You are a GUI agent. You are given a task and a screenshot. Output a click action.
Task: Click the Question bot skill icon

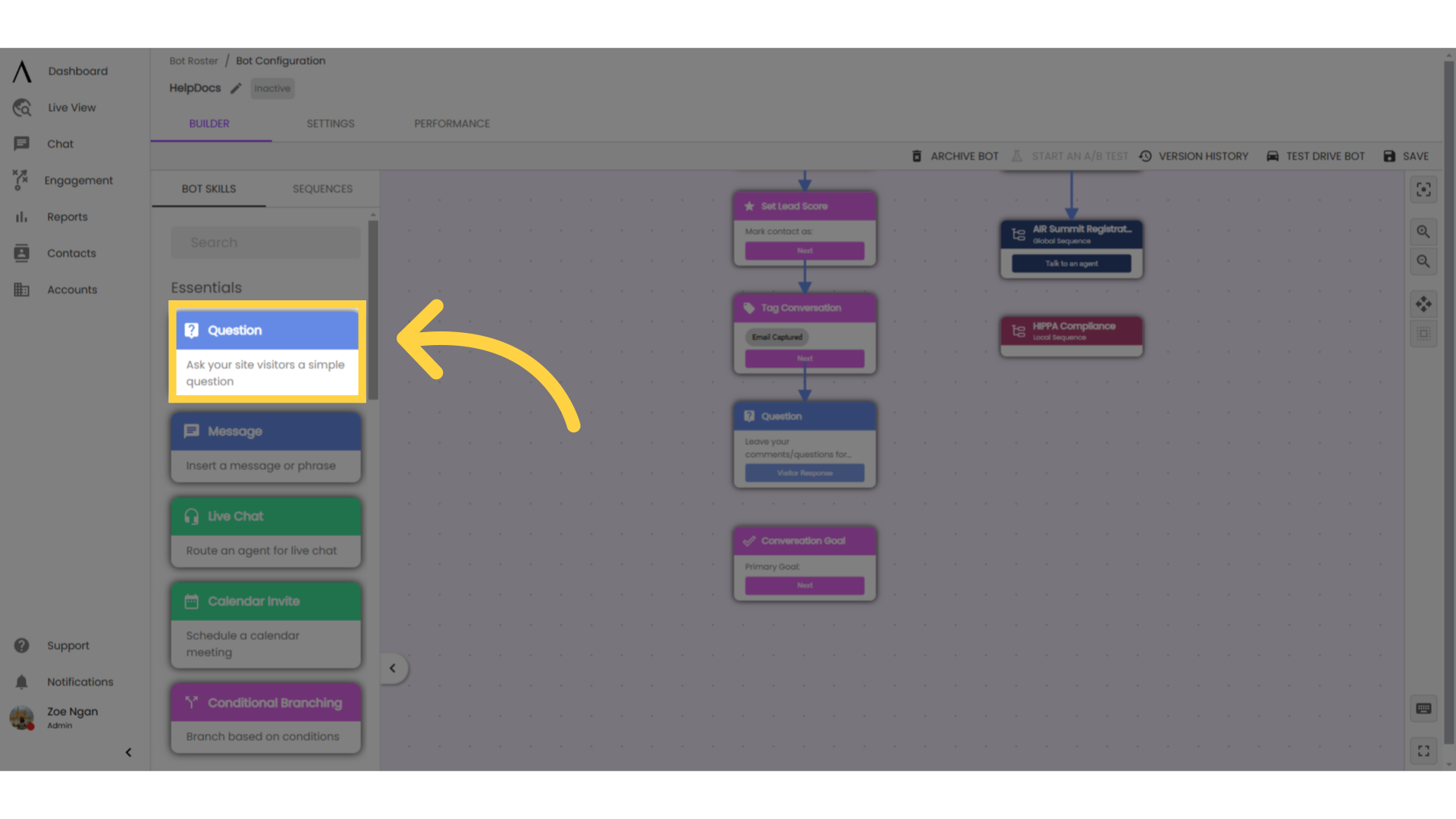point(192,329)
